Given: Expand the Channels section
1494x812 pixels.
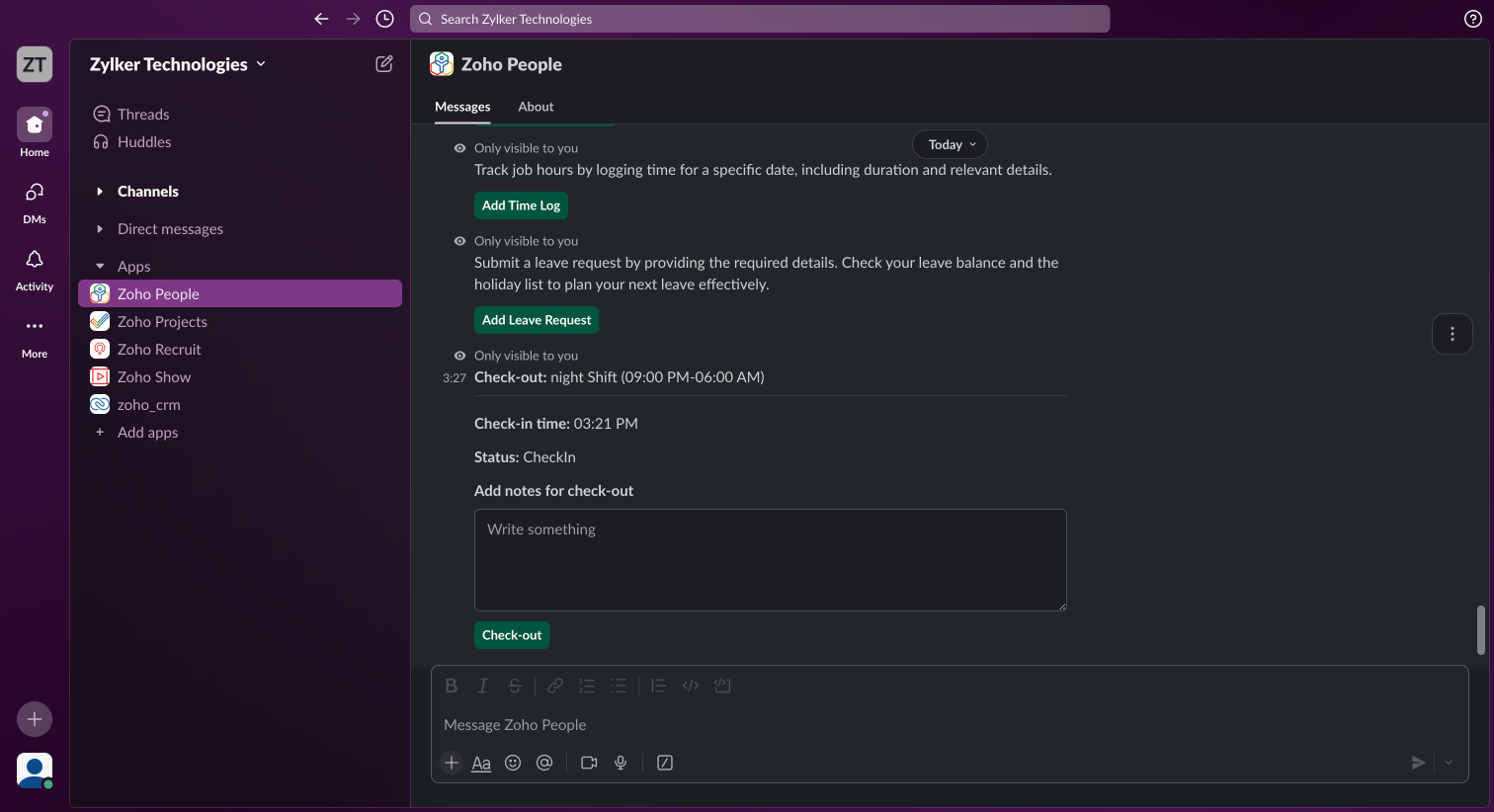Looking at the screenshot, I should 100,192.
